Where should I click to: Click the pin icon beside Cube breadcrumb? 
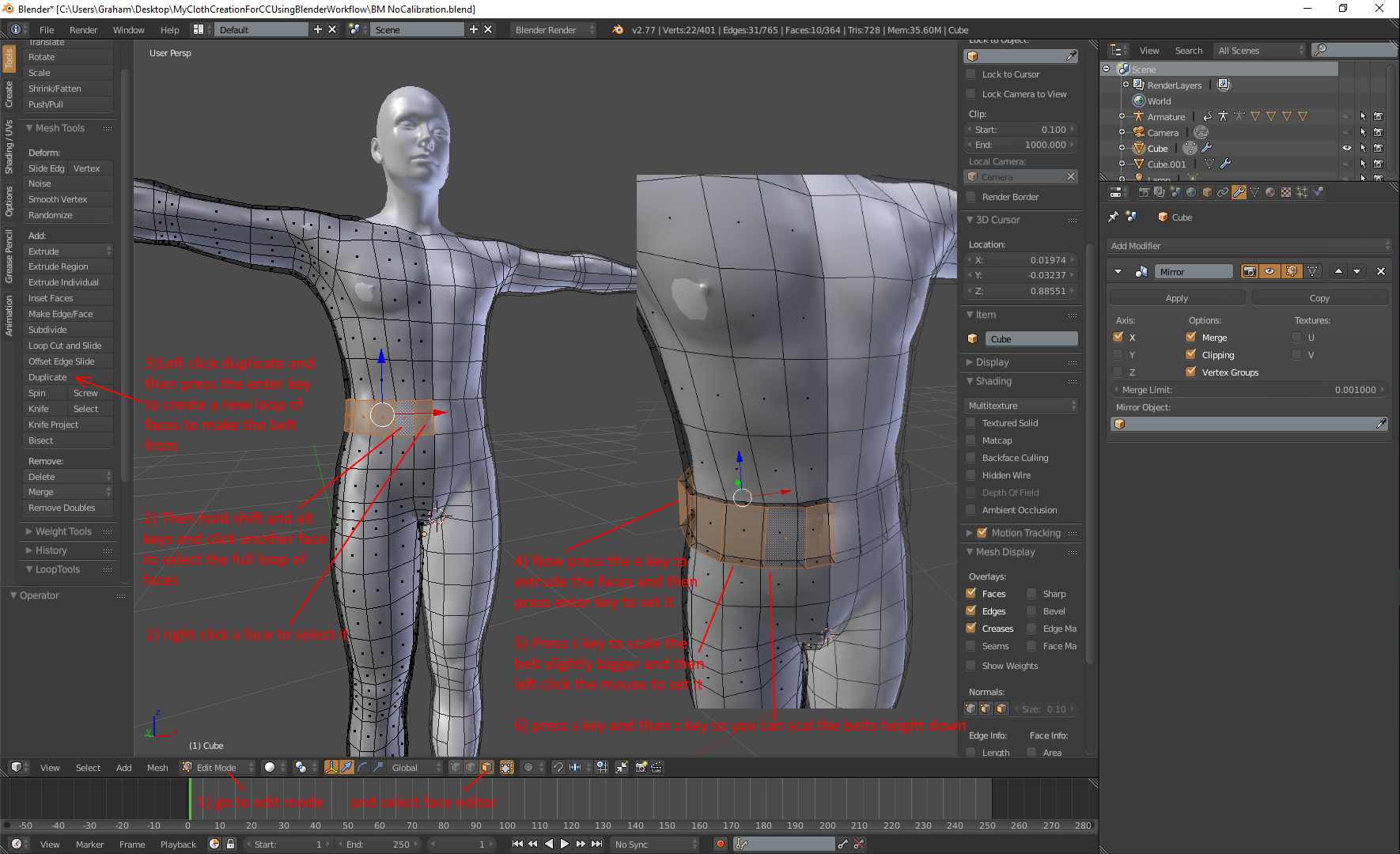click(x=1114, y=217)
